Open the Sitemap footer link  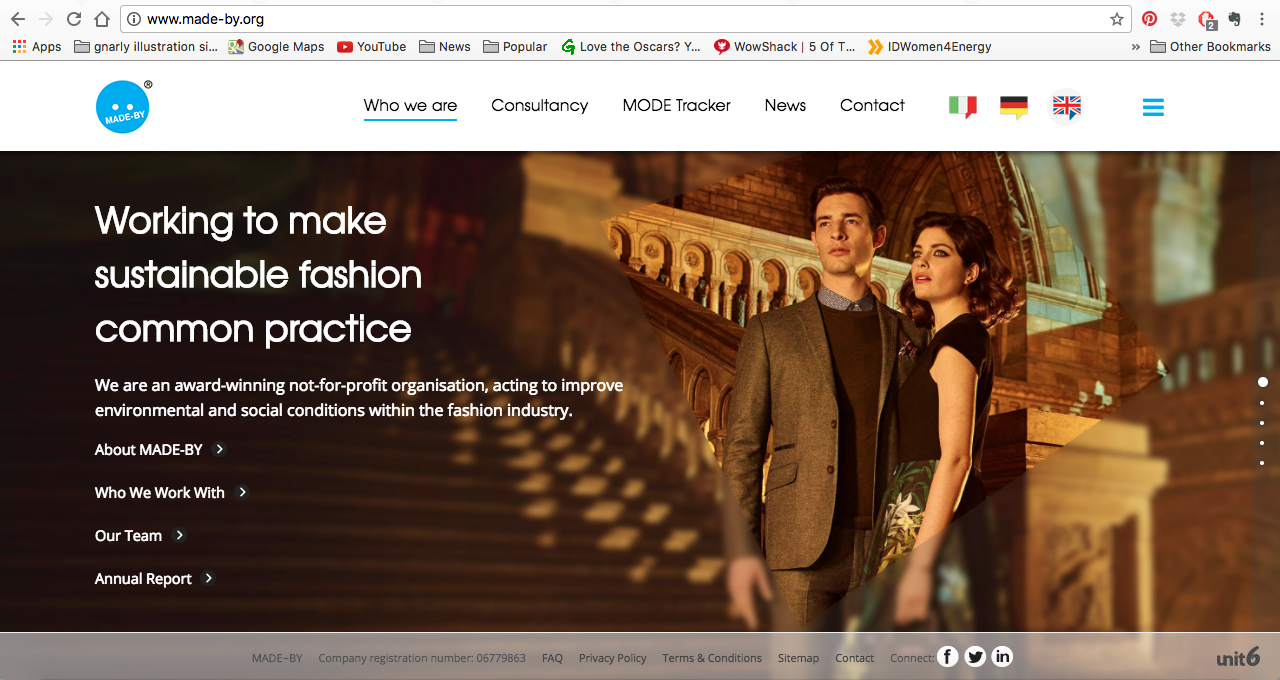click(798, 658)
